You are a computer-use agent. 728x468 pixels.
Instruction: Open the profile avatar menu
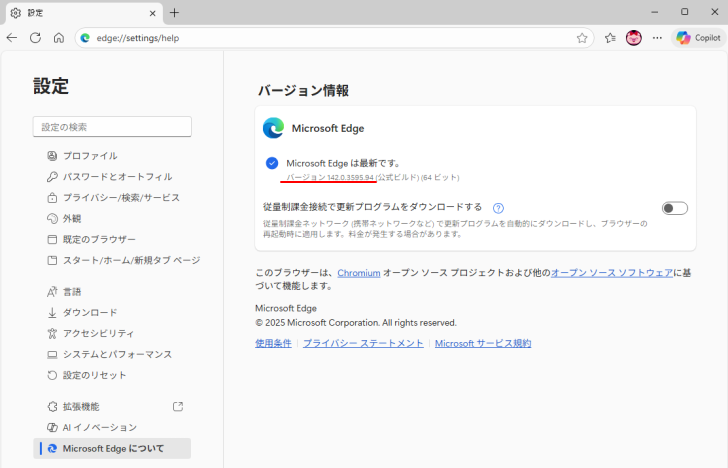point(634,38)
